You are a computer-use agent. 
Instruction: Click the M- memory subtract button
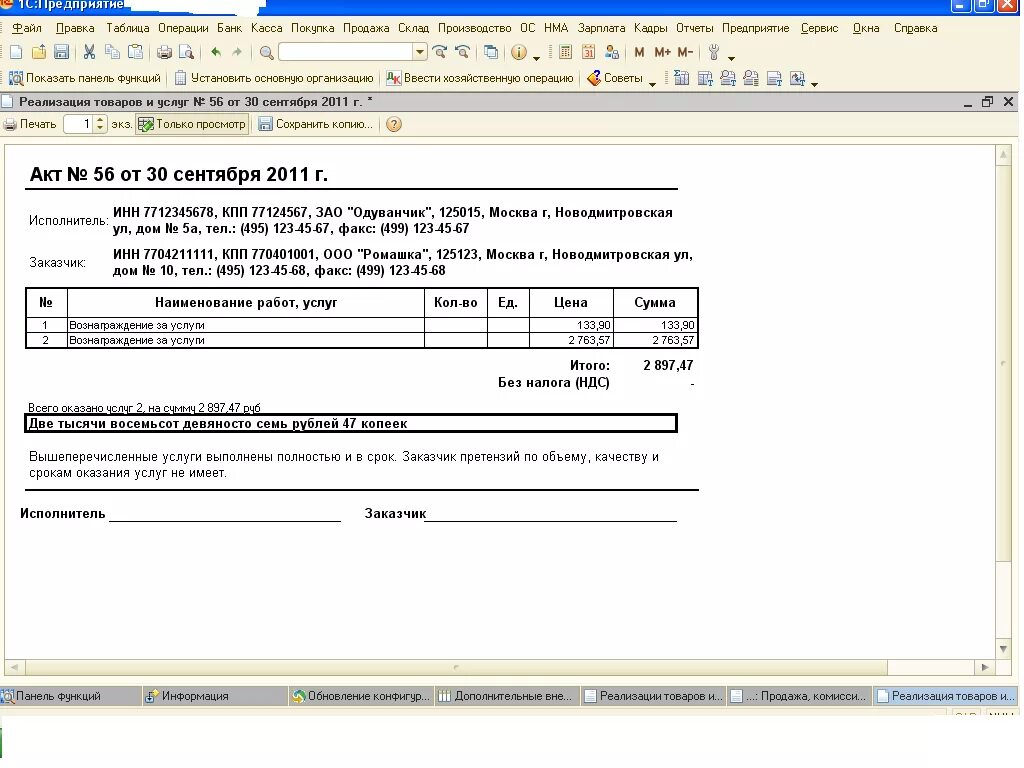coord(685,52)
